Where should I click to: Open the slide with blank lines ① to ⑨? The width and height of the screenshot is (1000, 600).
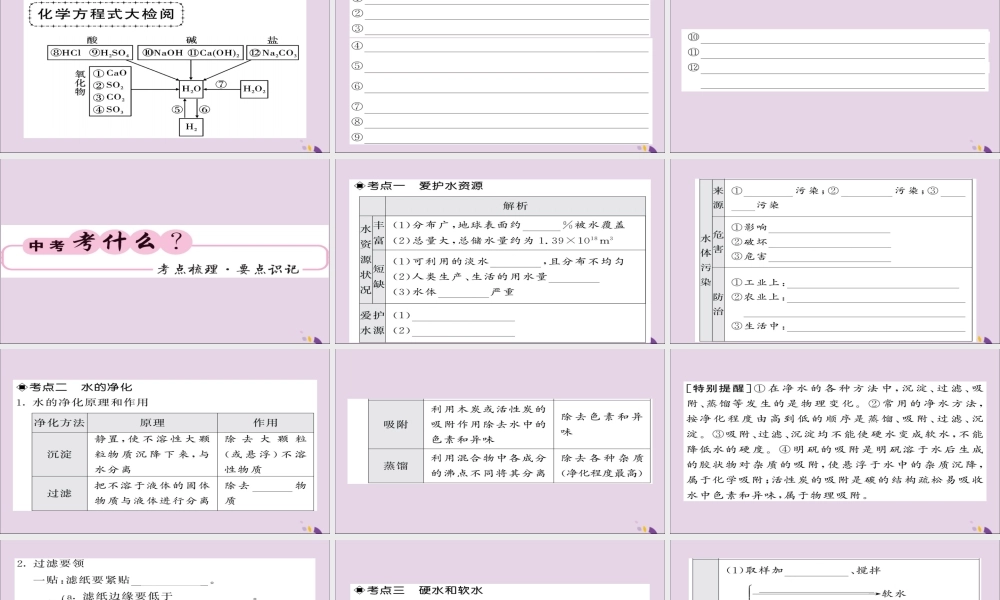coord(499,76)
